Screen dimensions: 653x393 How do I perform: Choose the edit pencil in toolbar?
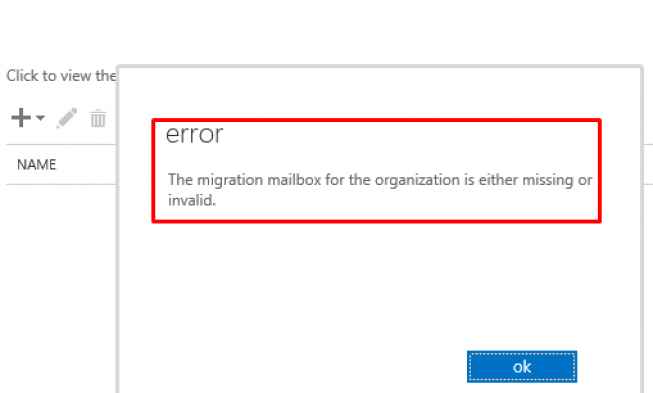pos(67,118)
